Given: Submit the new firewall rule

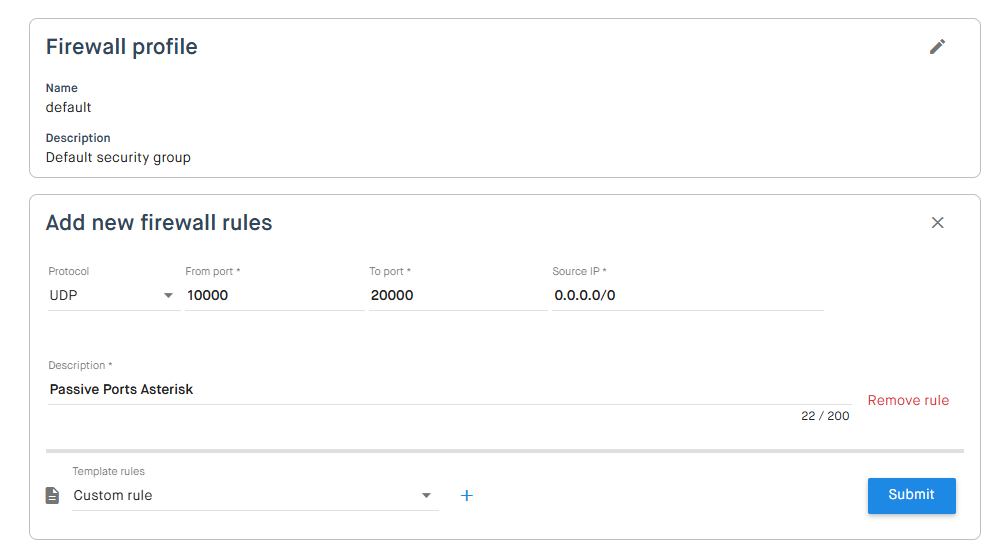Looking at the screenshot, I should click(x=911, y=495).
